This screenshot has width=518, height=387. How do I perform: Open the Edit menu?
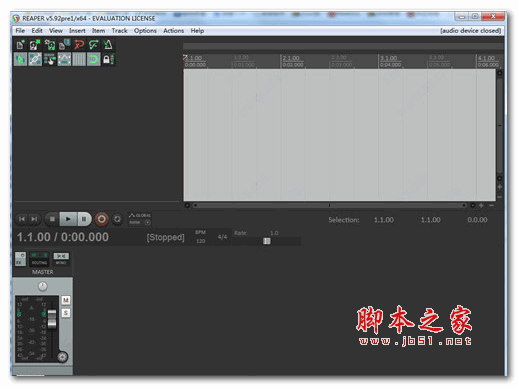[x=37, y=31]
